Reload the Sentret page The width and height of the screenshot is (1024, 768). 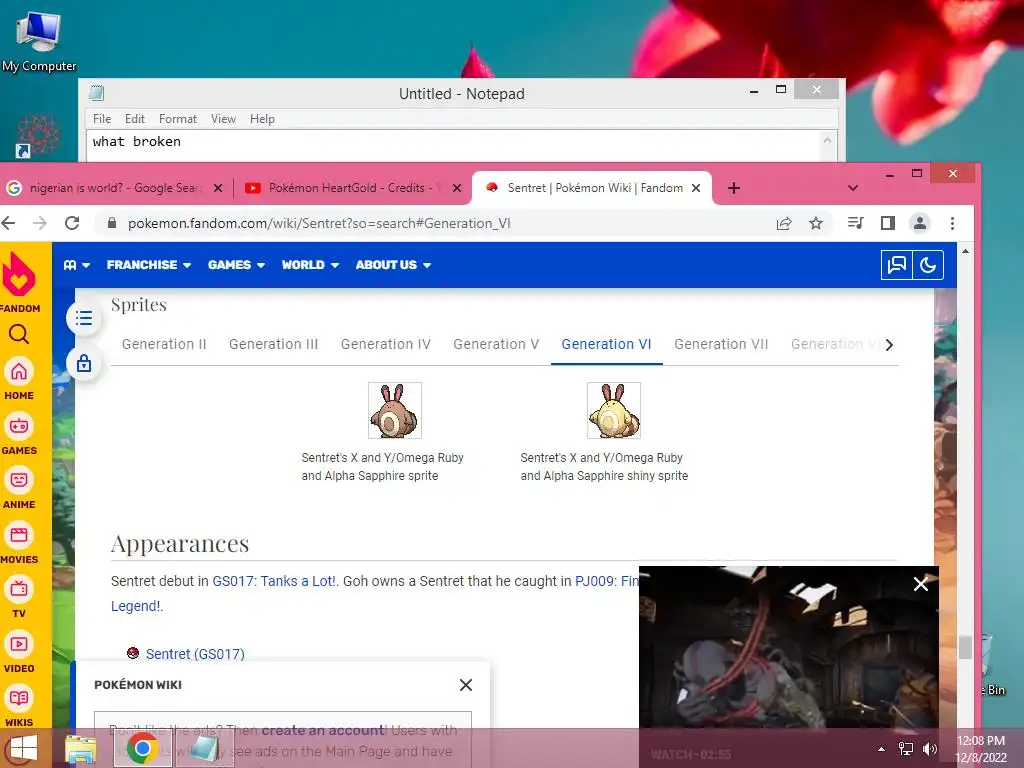tap(72, 223)
